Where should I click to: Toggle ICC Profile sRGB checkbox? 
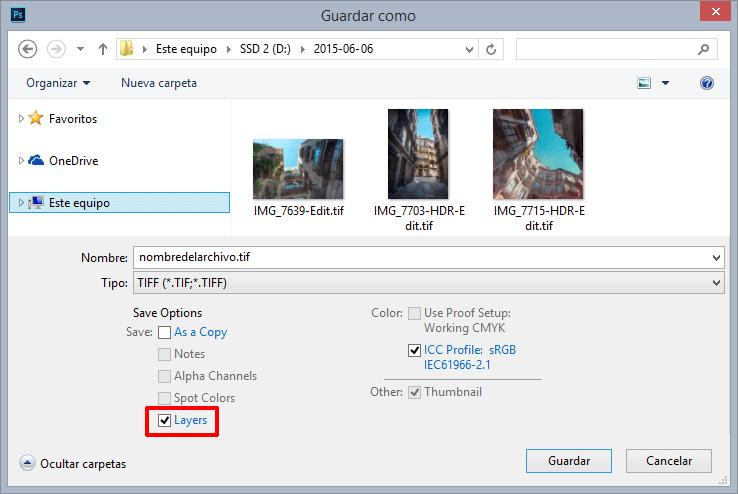414,350
